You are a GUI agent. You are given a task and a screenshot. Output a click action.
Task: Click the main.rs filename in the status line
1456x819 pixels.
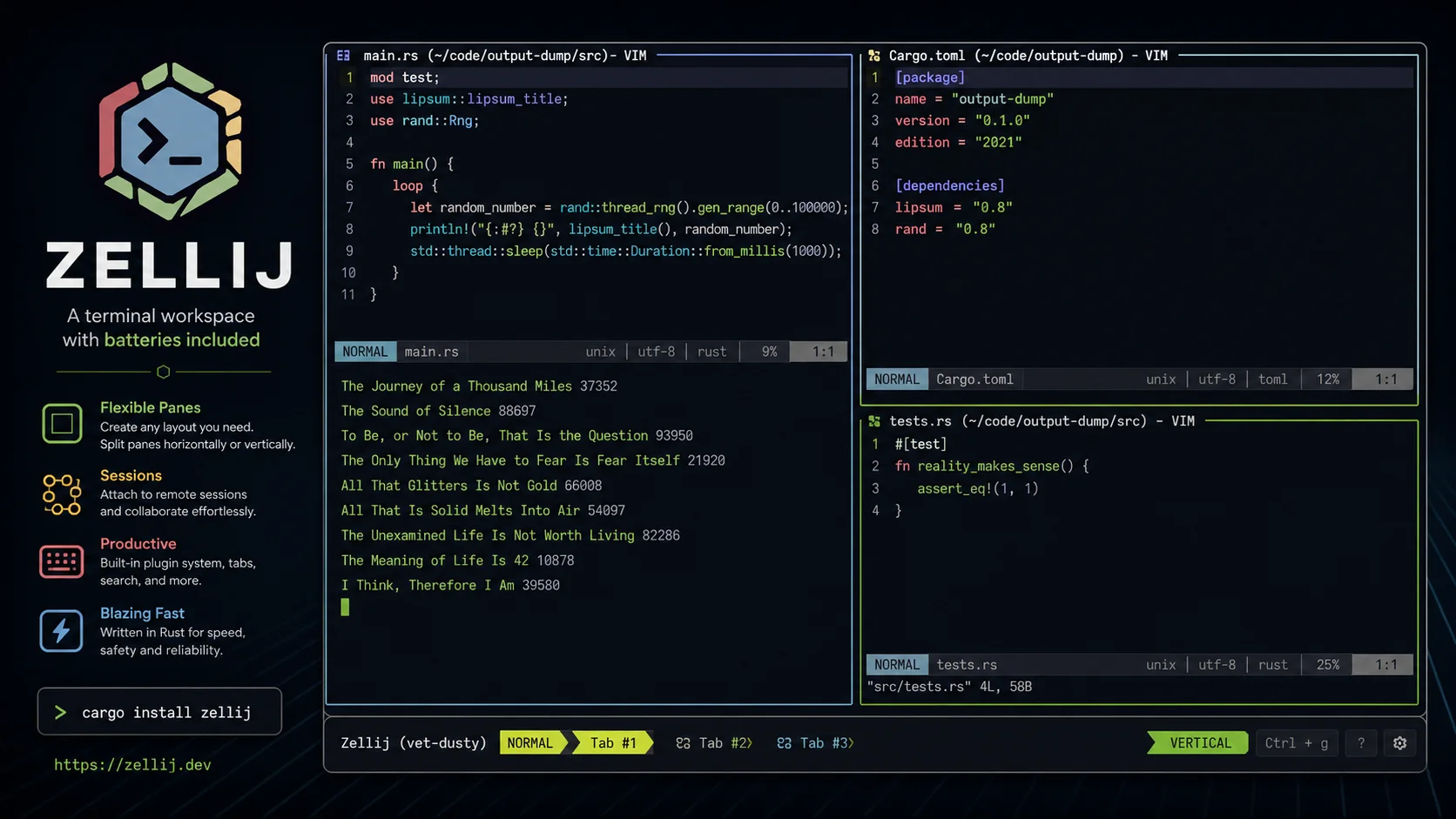(432, 352)
